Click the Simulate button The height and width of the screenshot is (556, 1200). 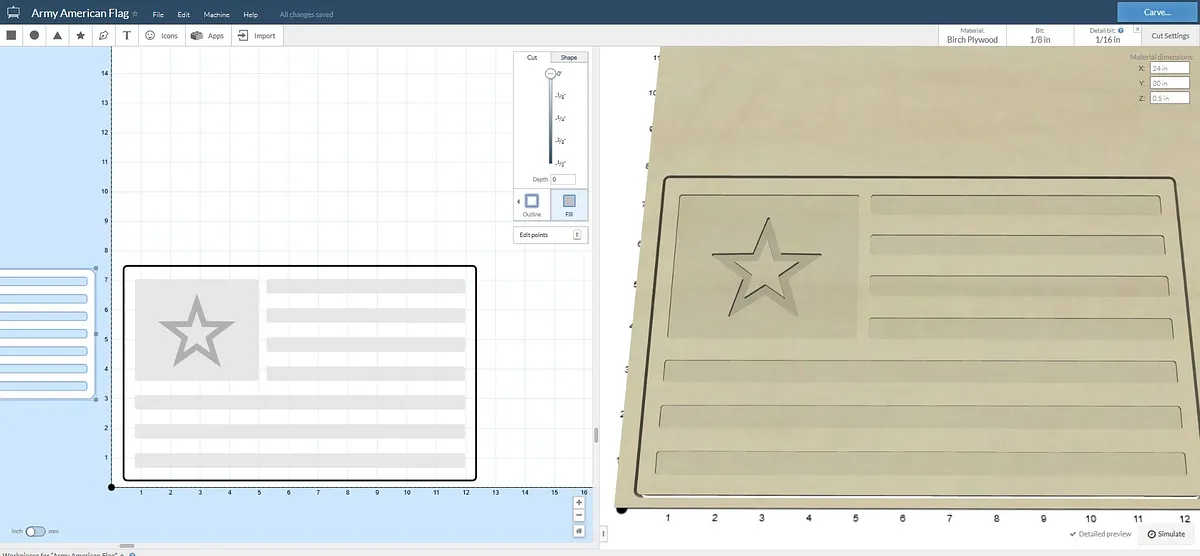[x=1166, y=534]
